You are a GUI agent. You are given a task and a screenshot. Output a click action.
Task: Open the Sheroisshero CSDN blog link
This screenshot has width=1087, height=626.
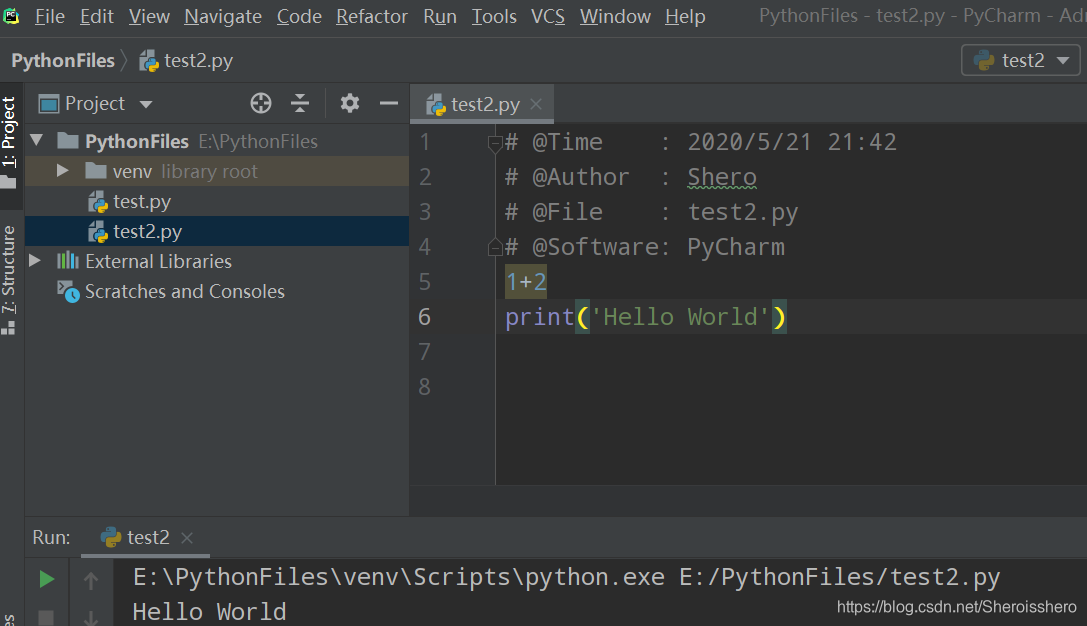pos(955,606)
